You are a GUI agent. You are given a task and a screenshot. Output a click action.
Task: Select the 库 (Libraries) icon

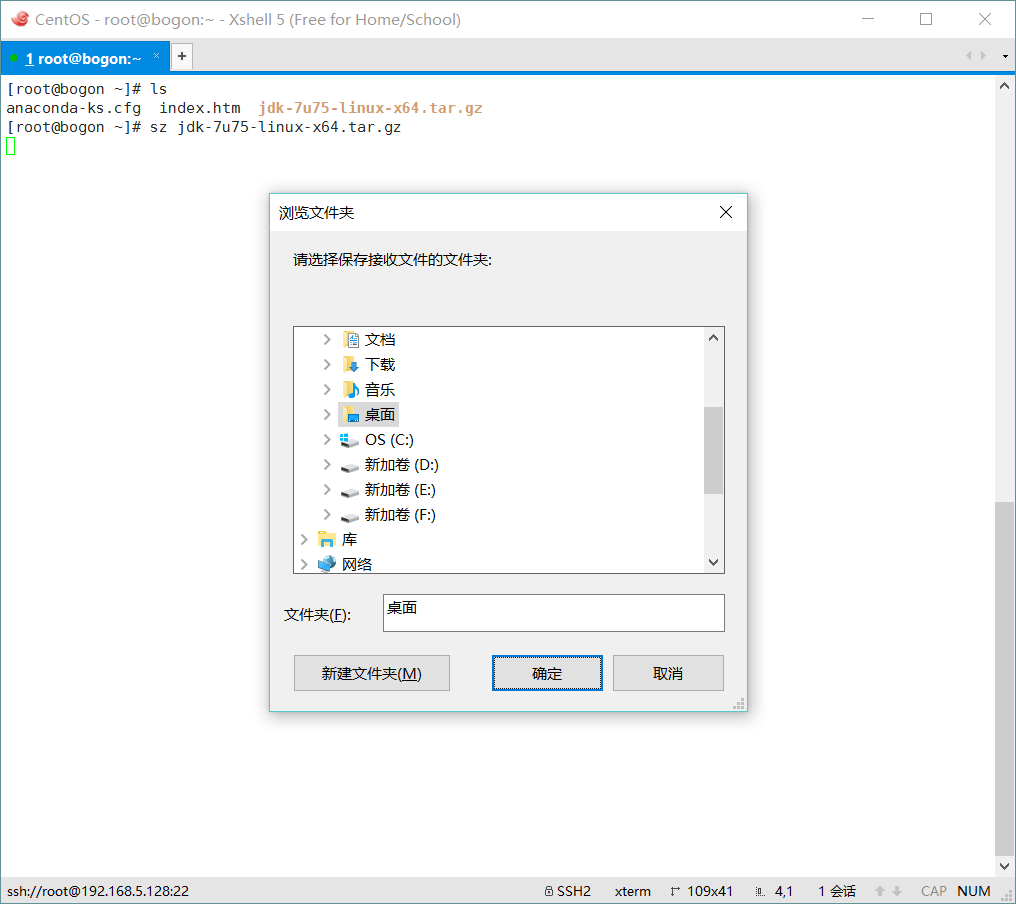coord(326,538)
